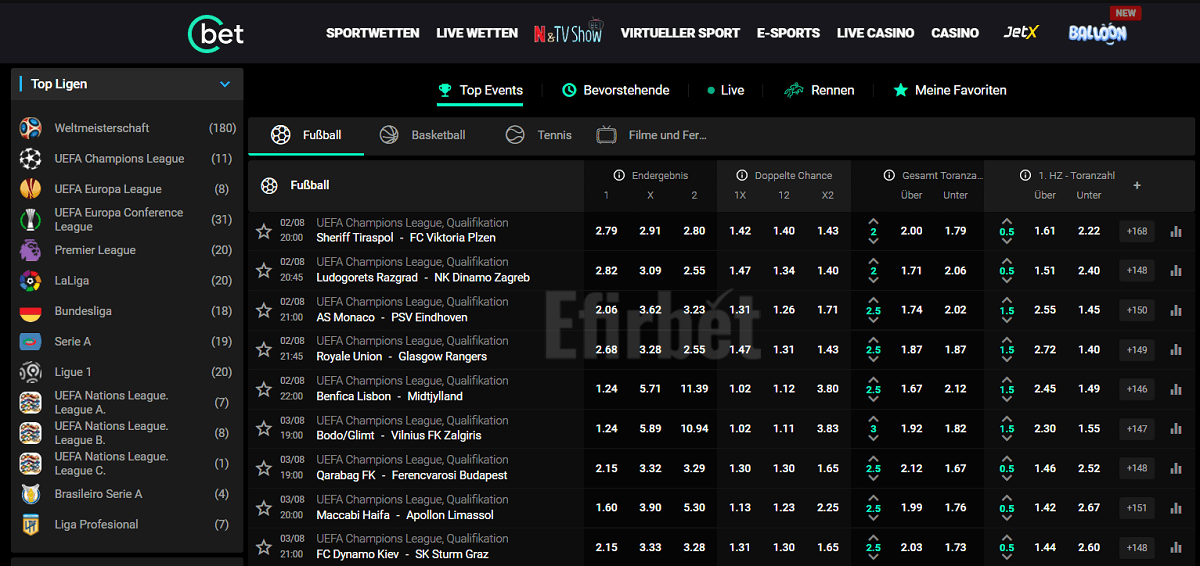Click the 1. HZ - Toranzahl info icon
This screenshot has height=566, width=1200.
[x=1025, y=175]
